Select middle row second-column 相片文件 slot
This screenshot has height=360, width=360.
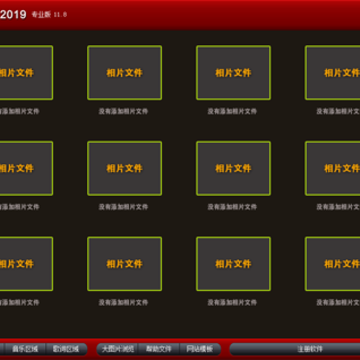coord(125,168)
